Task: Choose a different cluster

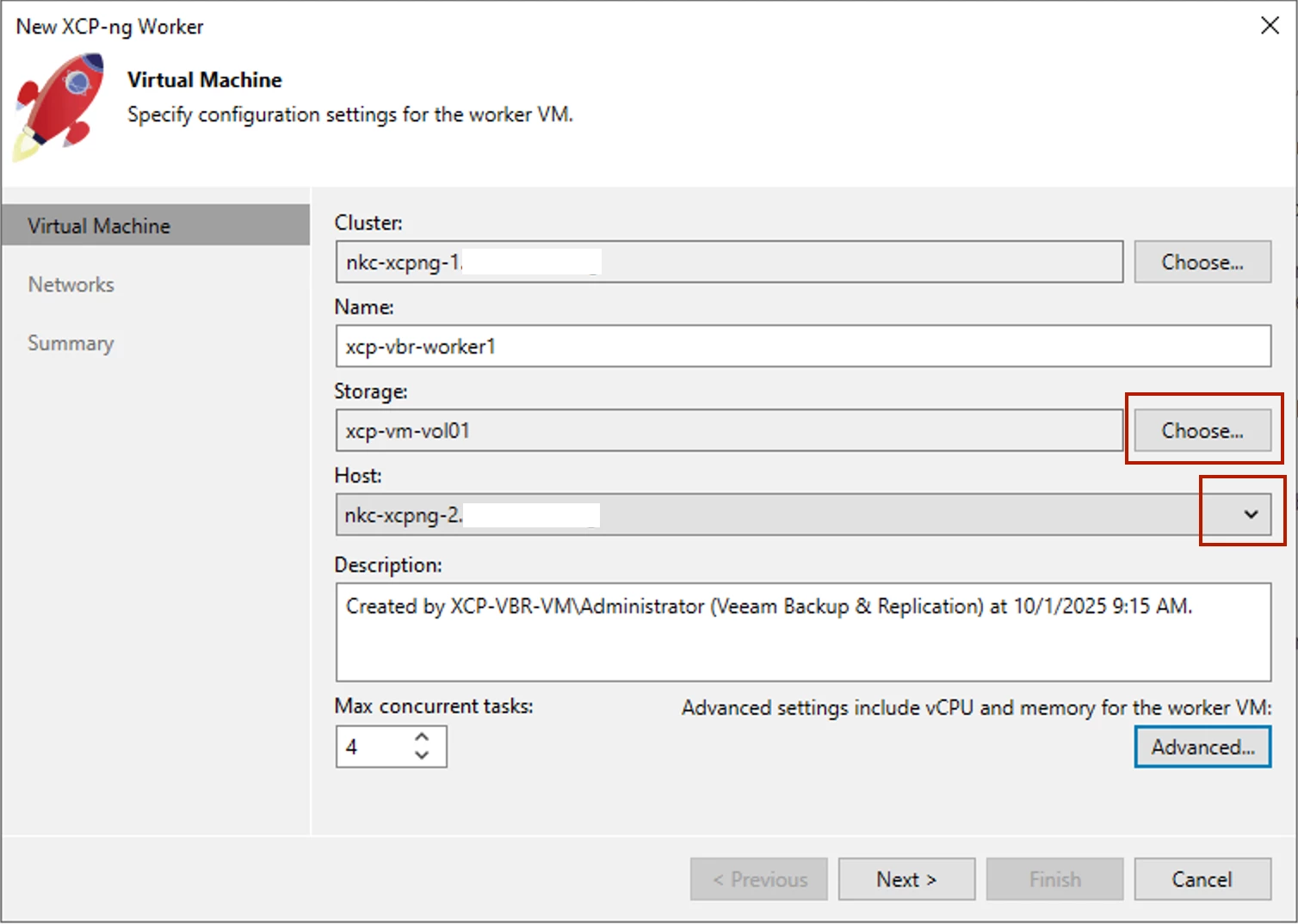Action: tap(1202, 262)
